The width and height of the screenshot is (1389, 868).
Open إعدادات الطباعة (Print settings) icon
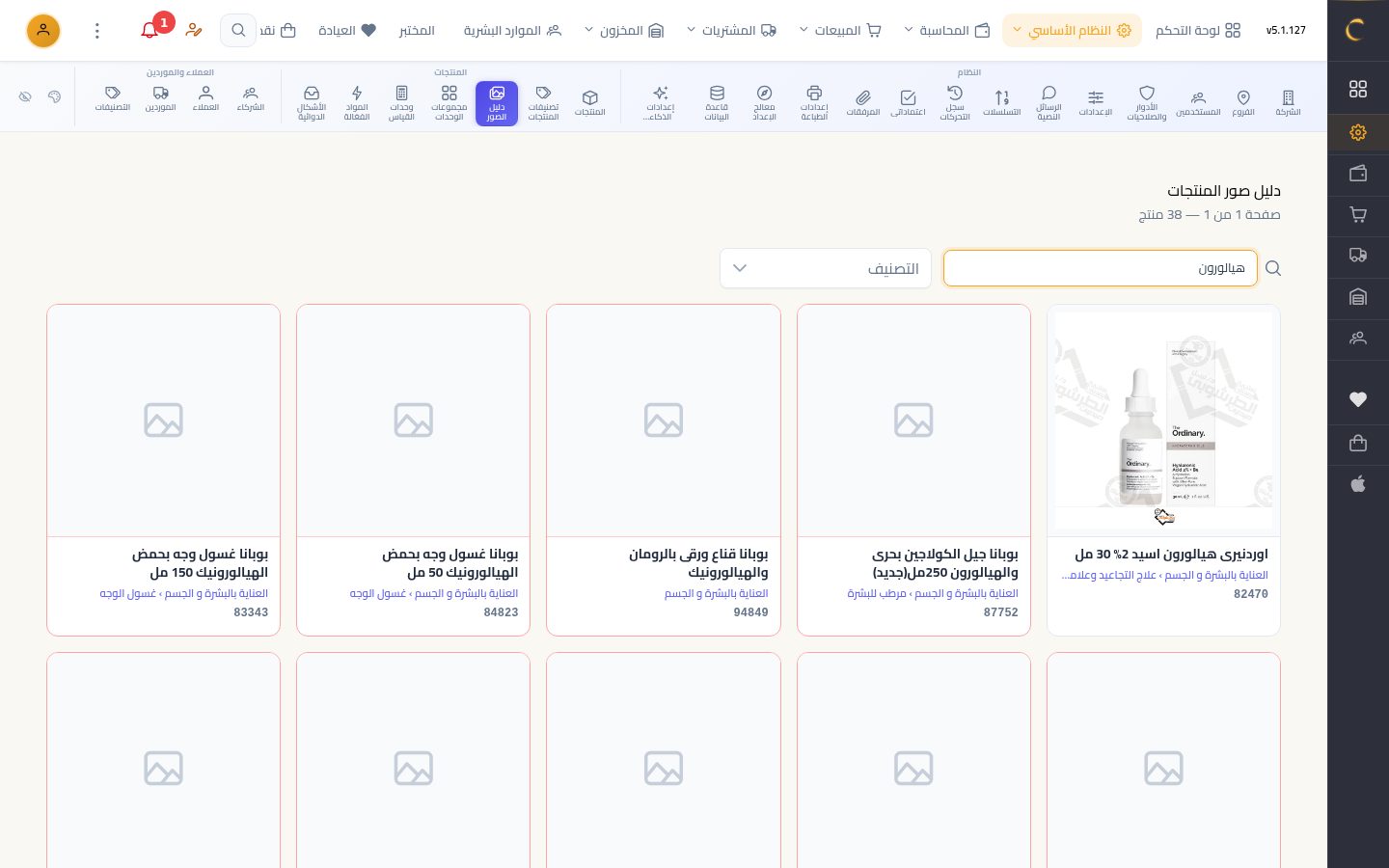click(x=814, y=103)
